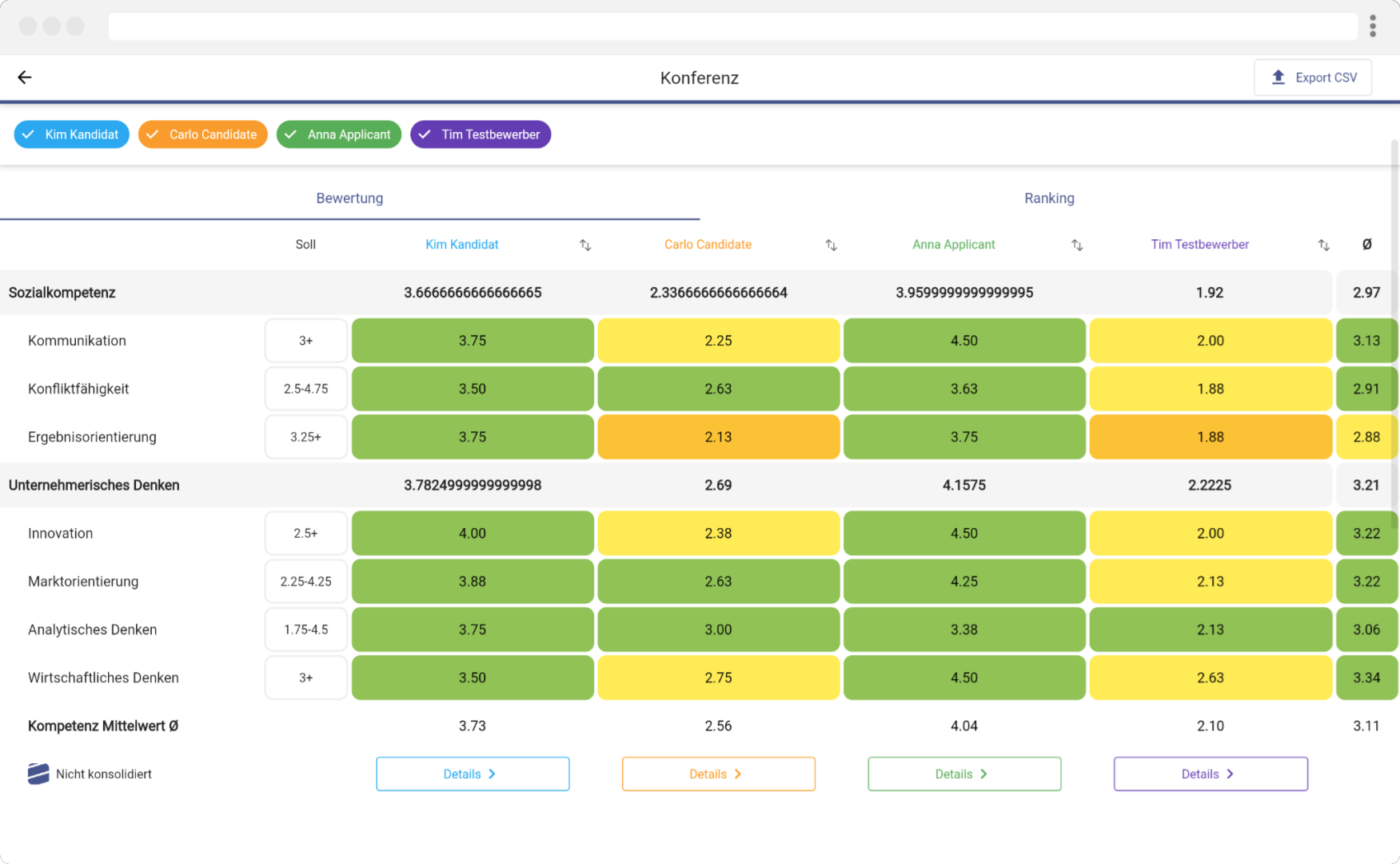1400x864 pixels.
Task: Select the Bewertung tab
Action: [349, 198]
